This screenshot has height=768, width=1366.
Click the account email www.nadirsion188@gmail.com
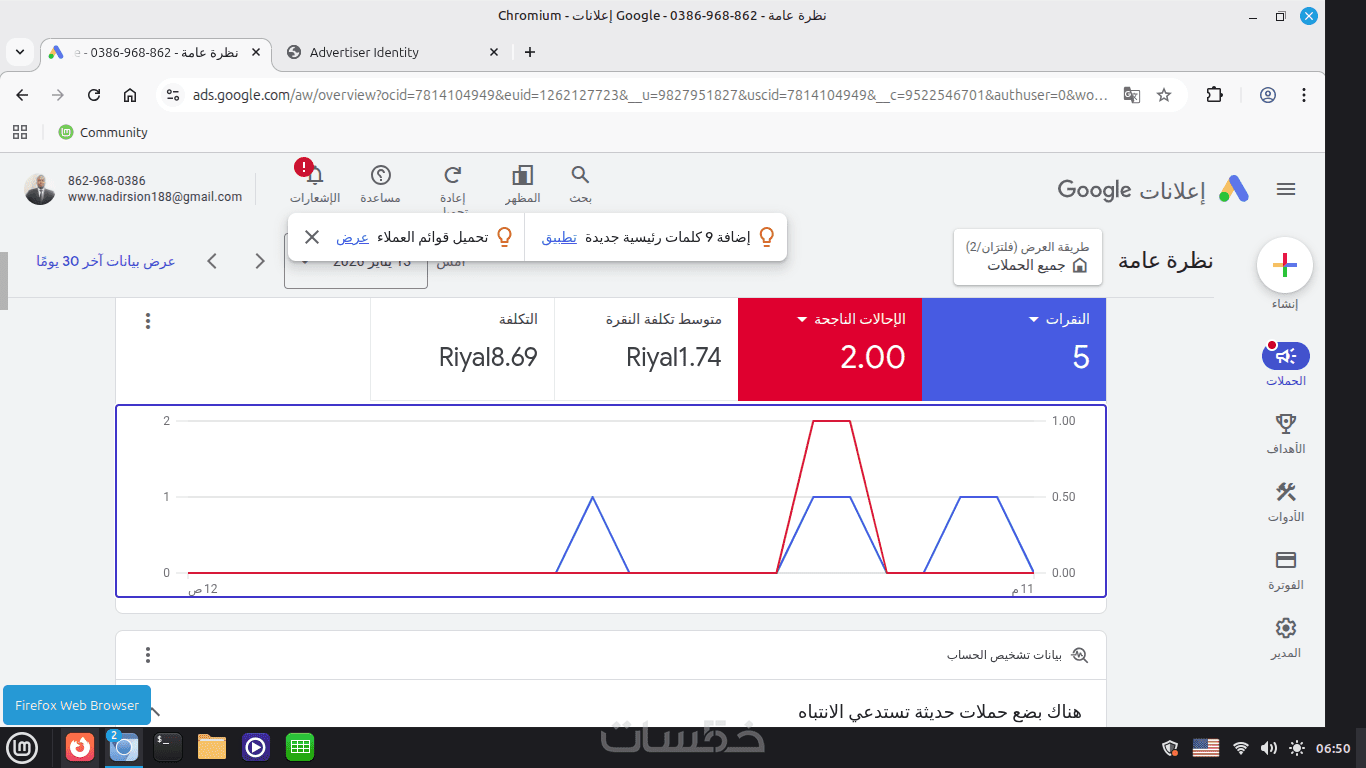[155, 197]
